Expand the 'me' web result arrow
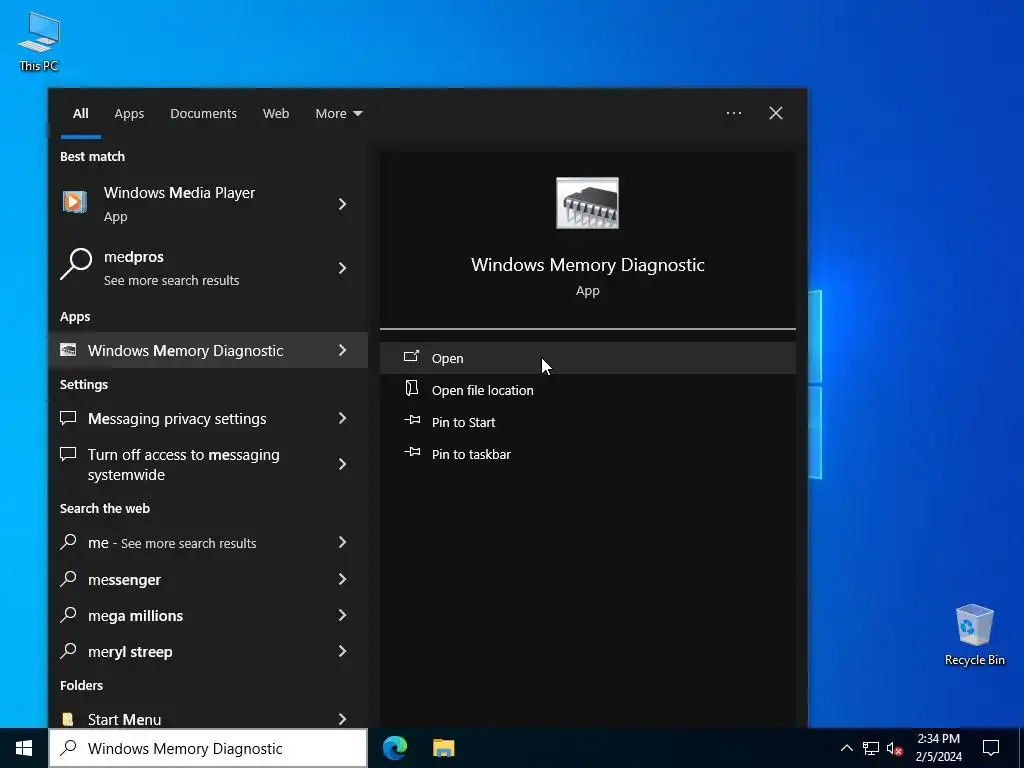The height and width of the screenshot is (768, 1024). [x=342, y=543]
